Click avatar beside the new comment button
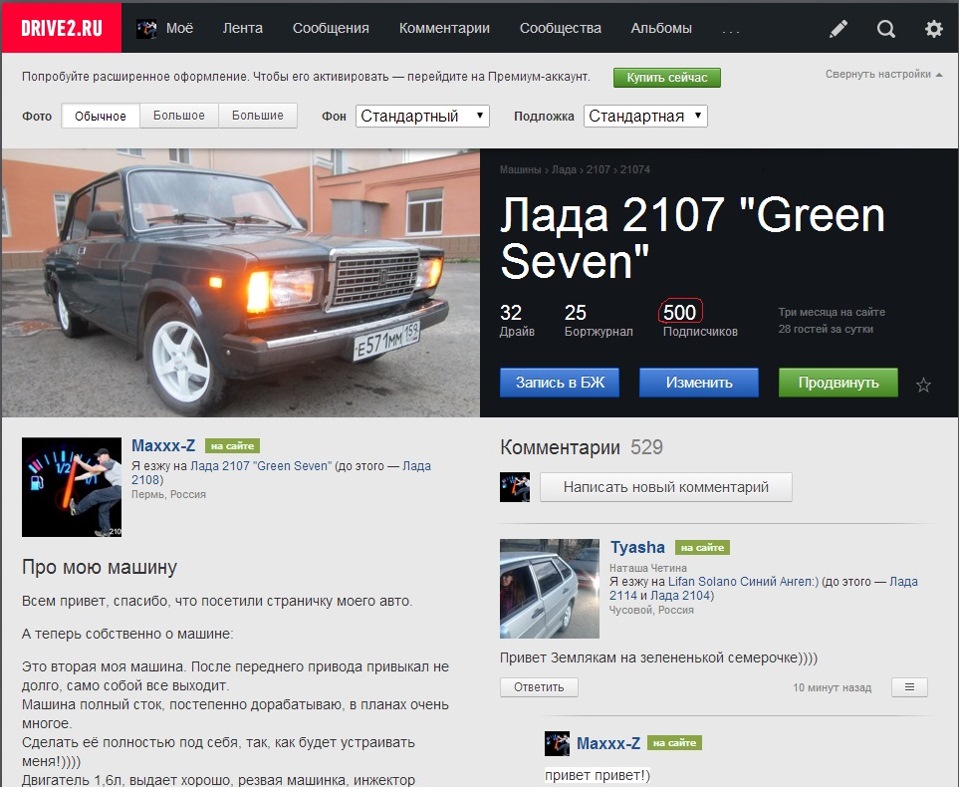Viewport: 960px width, 788px height. [x=514, y=487]
